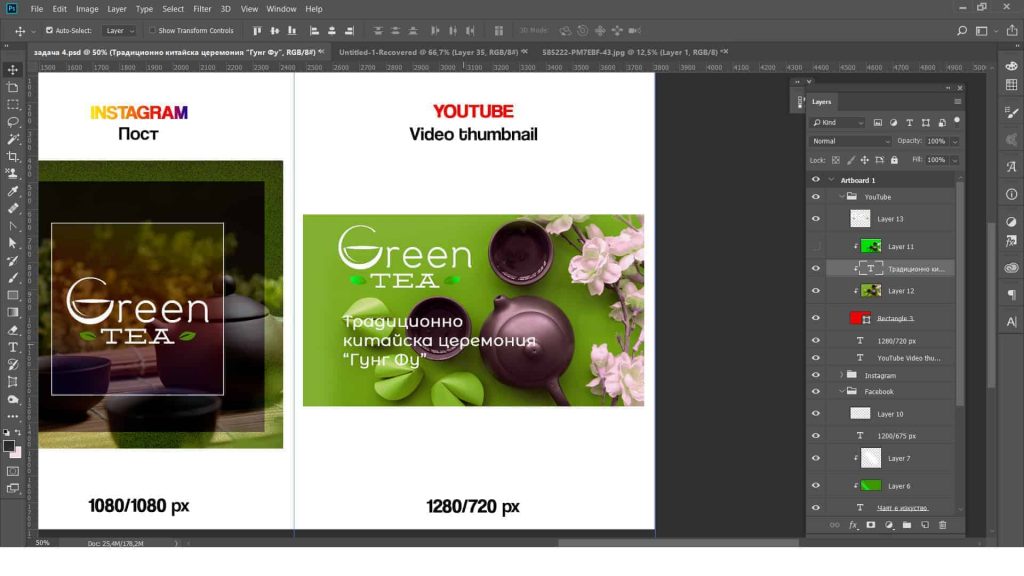
Task: Select the Eyedropper tool
Action: 12,191
